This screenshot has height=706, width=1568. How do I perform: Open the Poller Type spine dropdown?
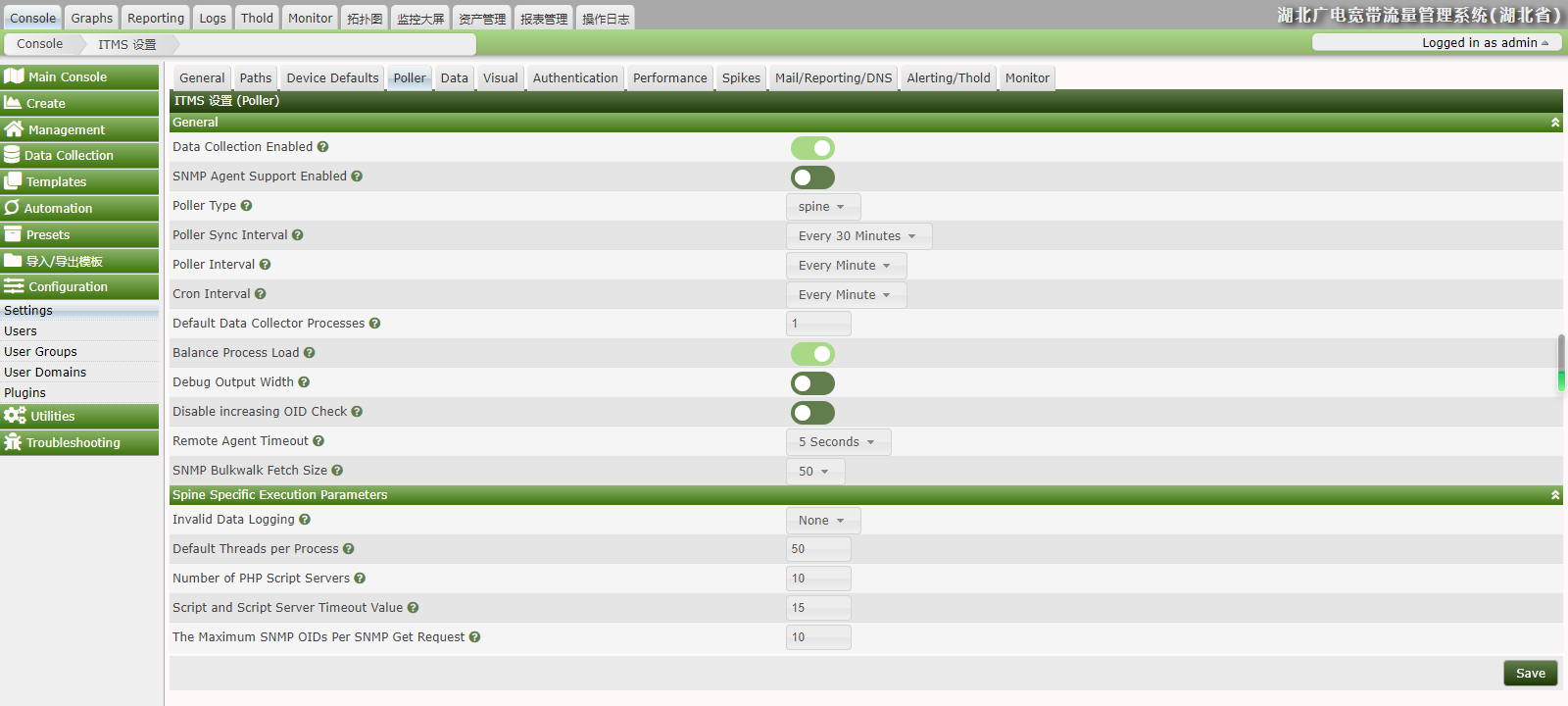click(x=823, y=207)
